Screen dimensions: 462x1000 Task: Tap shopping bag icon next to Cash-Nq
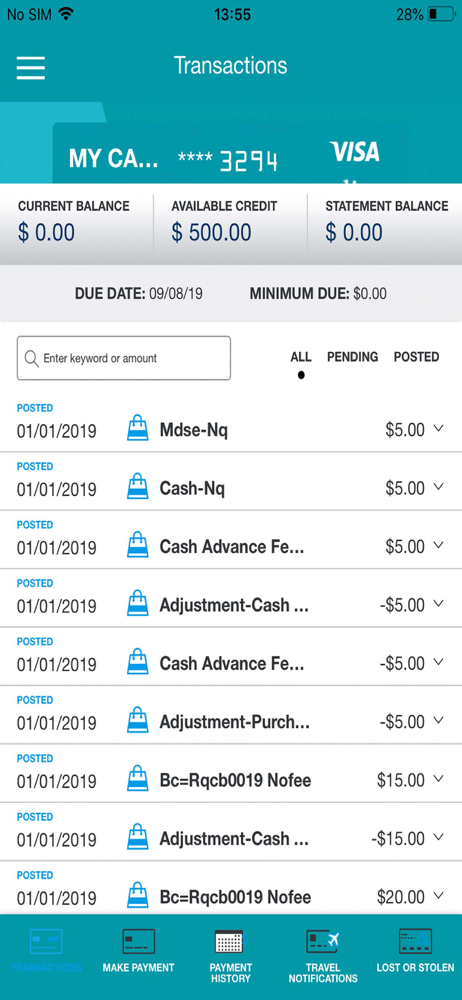[x=138, y=487]
